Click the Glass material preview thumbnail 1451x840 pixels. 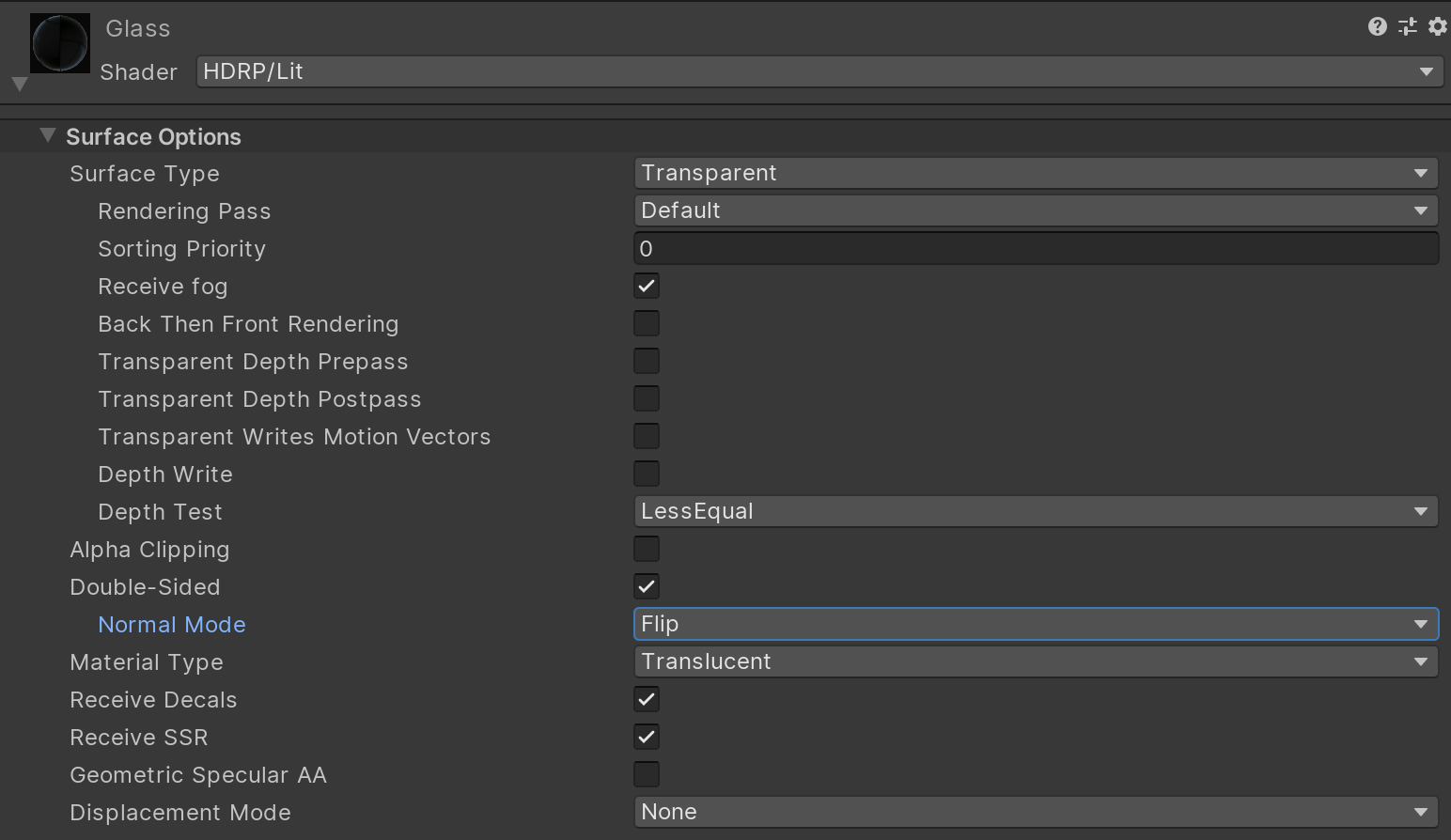pyautogui.click(x=60, y=43)
